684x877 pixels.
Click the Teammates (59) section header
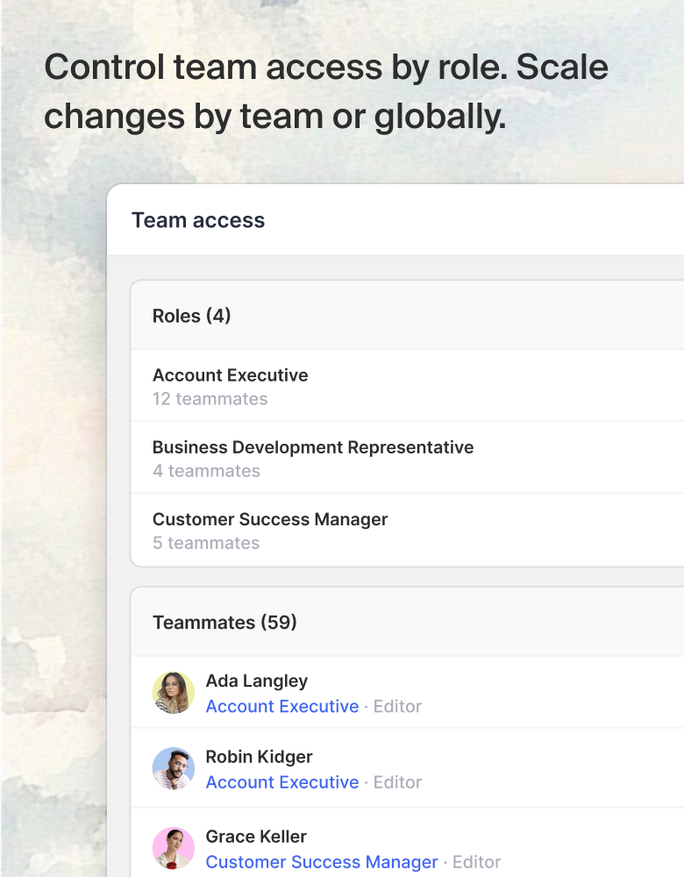coord(224,622)
